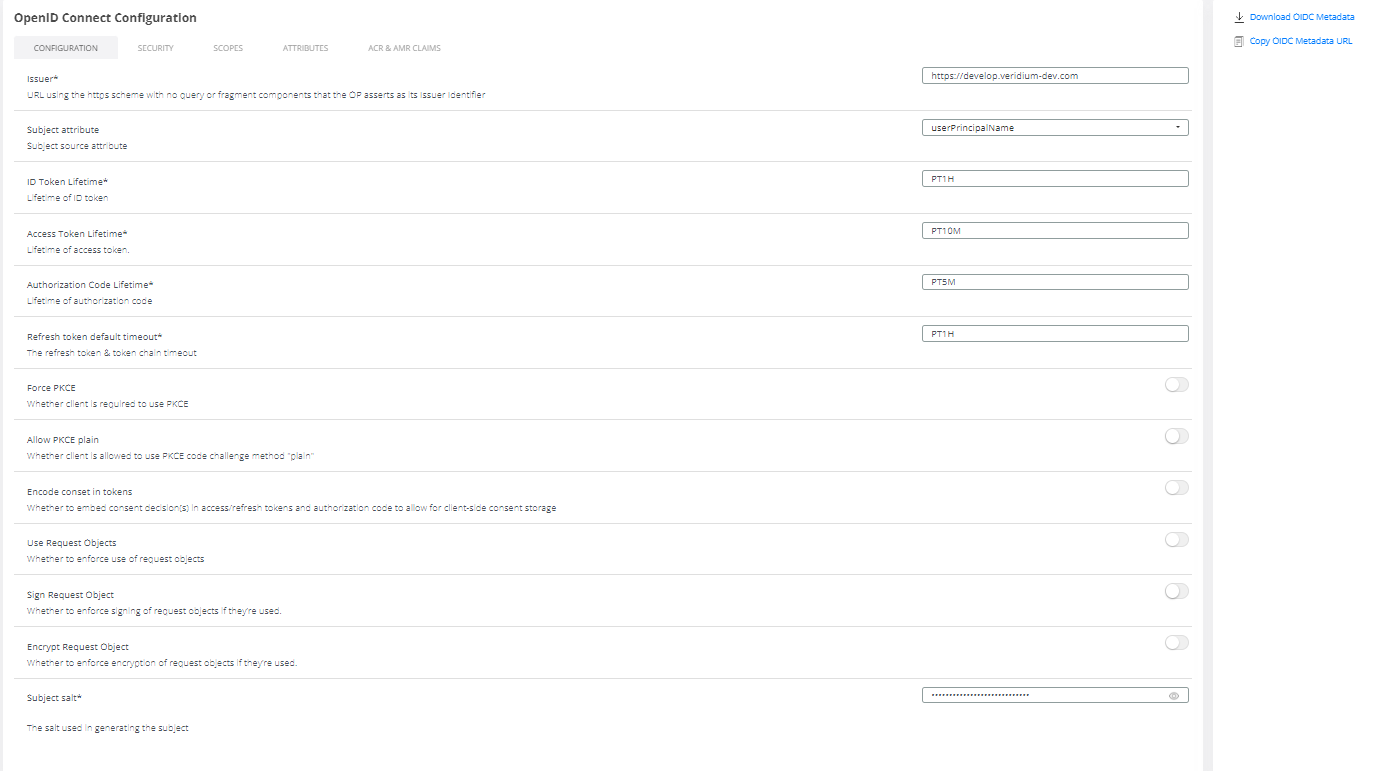
Task: Switch to the SECURITY tab
Action: 155,47
